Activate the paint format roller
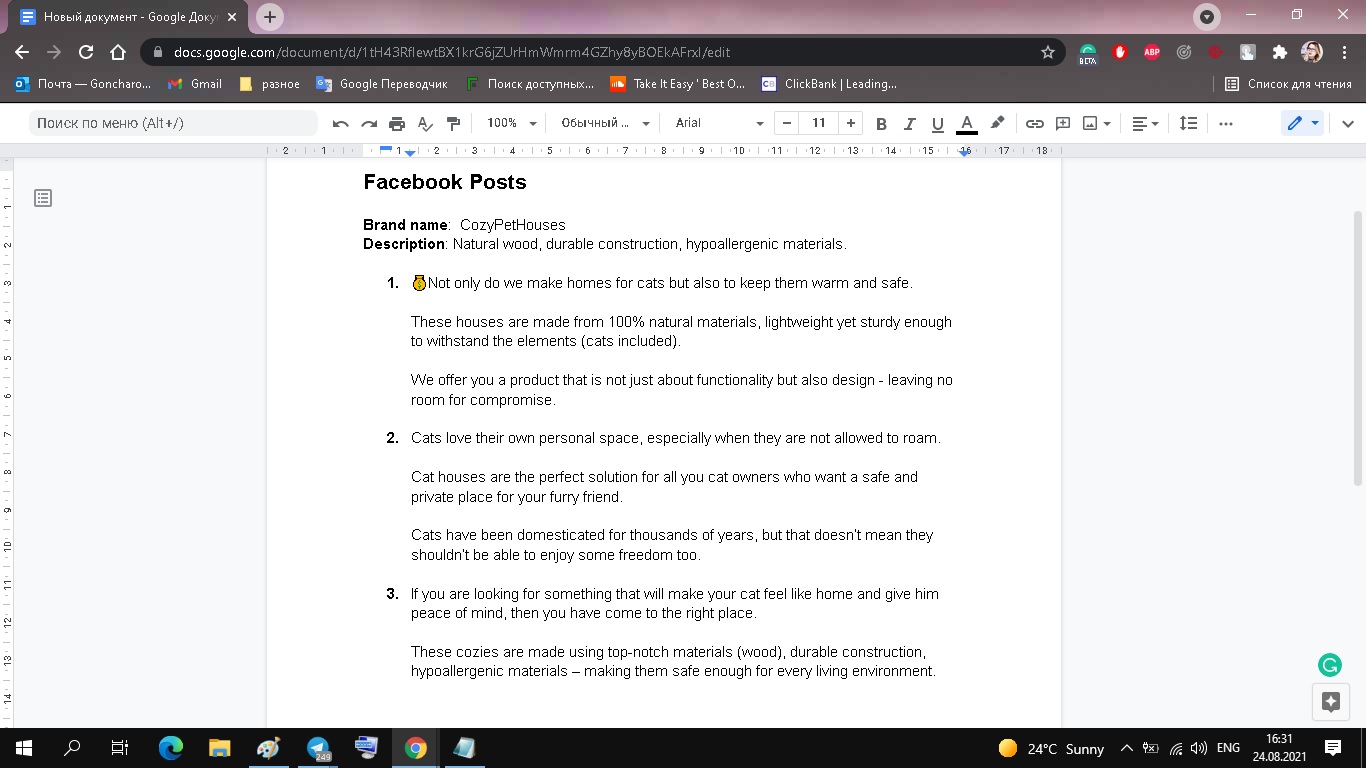The height and width of the screenshot is (768, 1366). click(453, 123)
